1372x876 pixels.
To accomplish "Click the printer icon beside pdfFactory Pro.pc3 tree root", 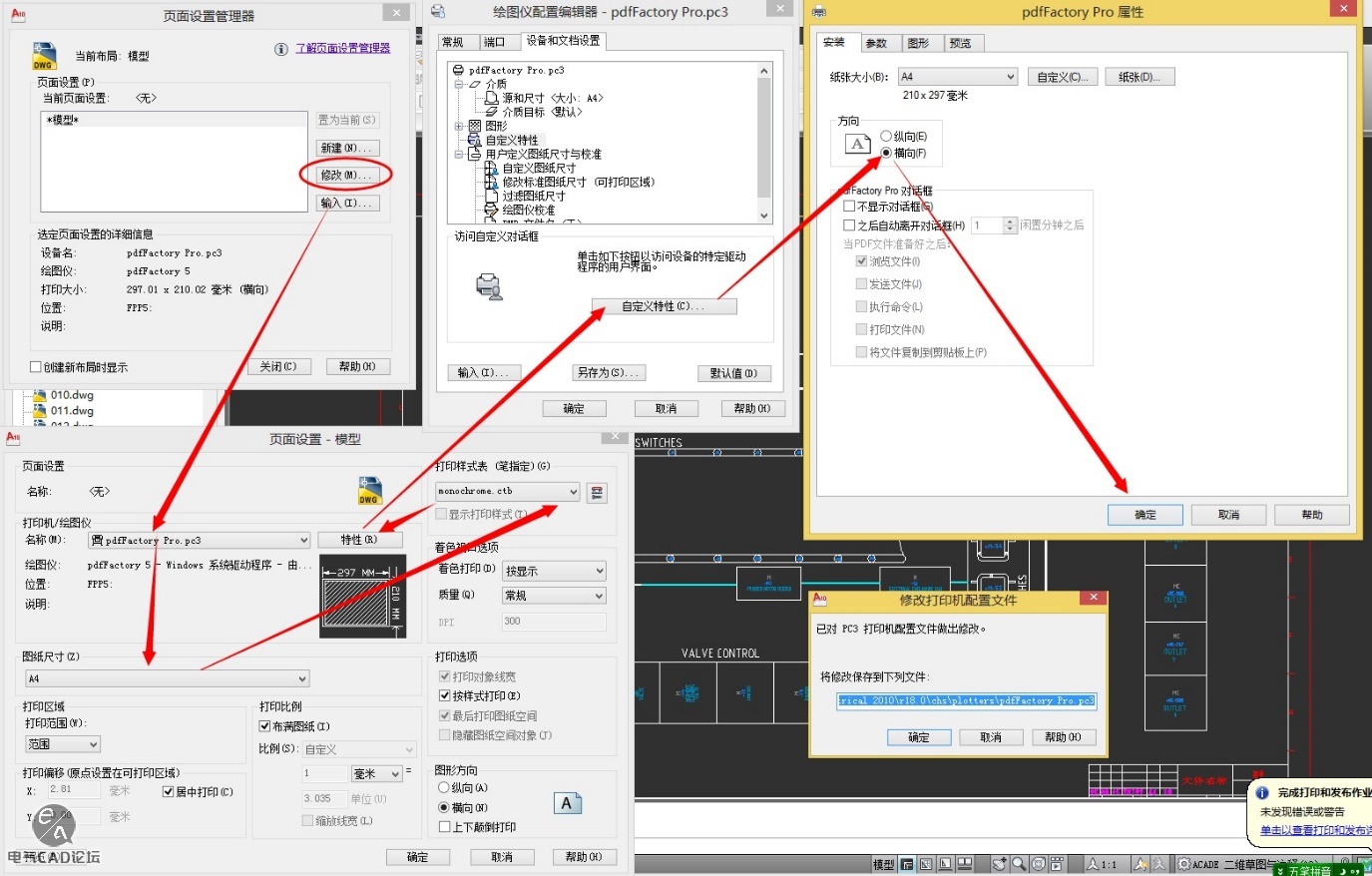I will [x=459, y=70].
